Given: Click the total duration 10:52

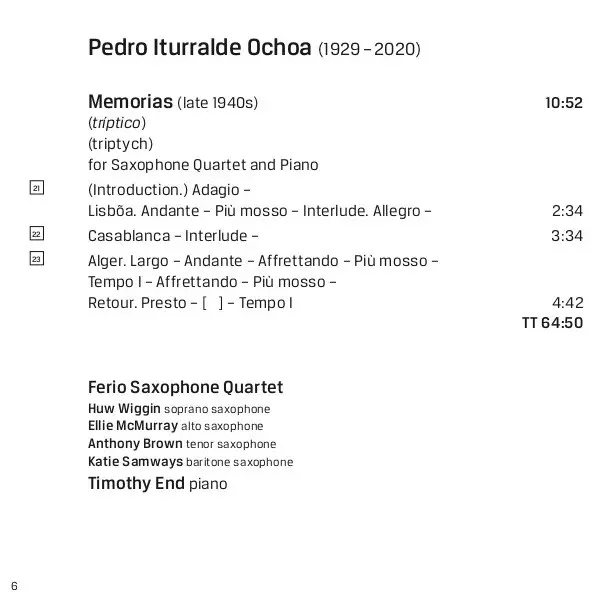Looking at the screenshot, I should 563,103.
